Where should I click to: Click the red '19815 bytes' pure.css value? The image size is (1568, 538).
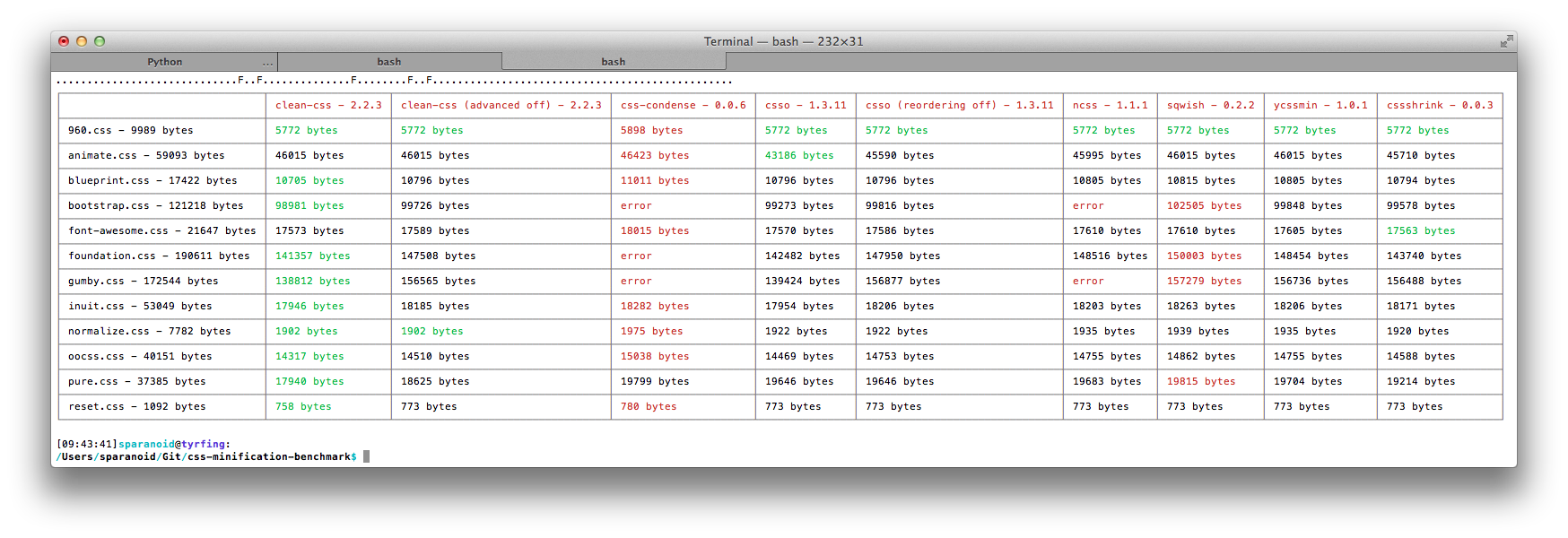coord(1201,381)
